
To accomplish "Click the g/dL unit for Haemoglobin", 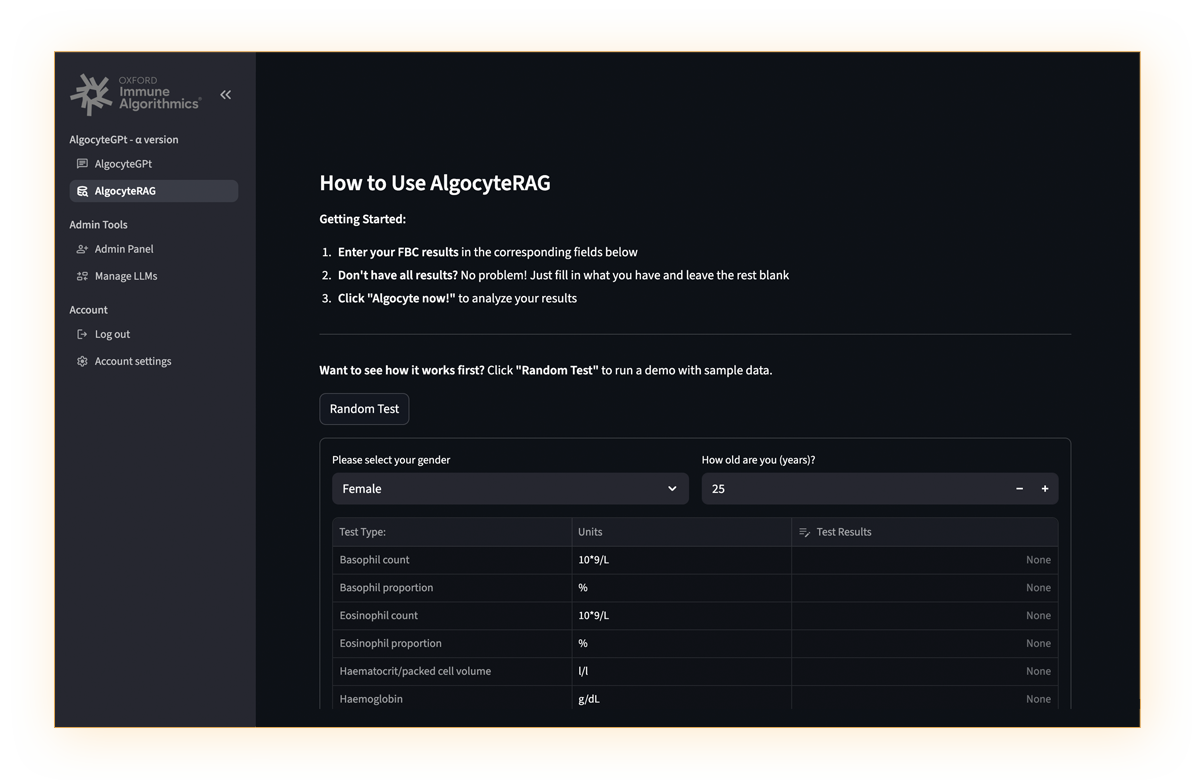I will click(x=589, y=699).
